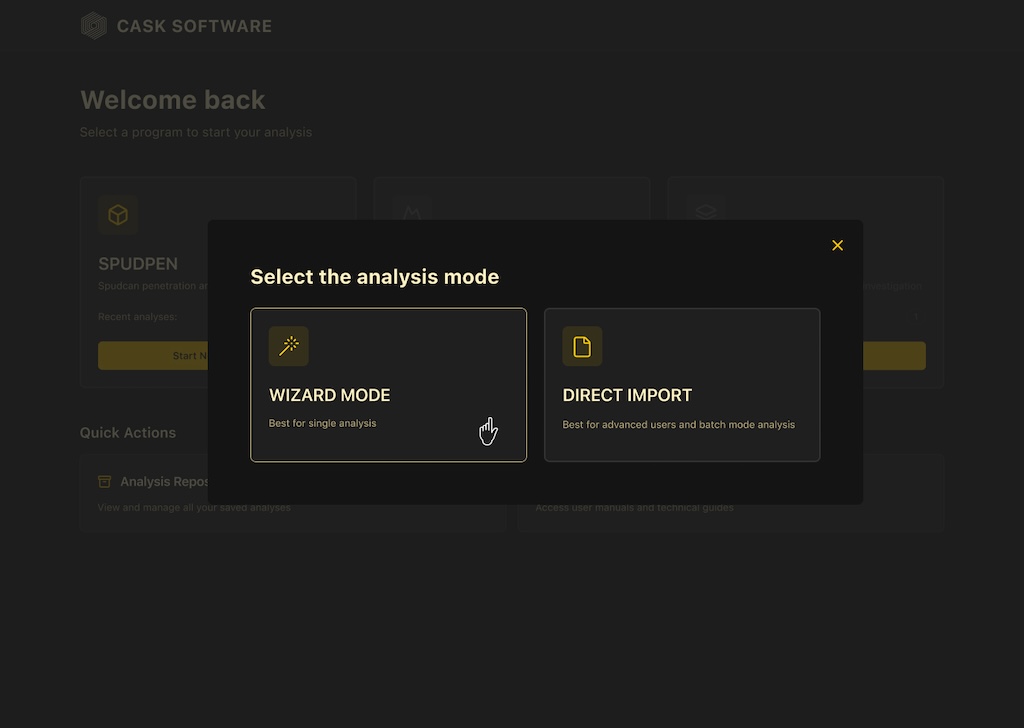Close the analysis mode dialog with X

(837, 245)
